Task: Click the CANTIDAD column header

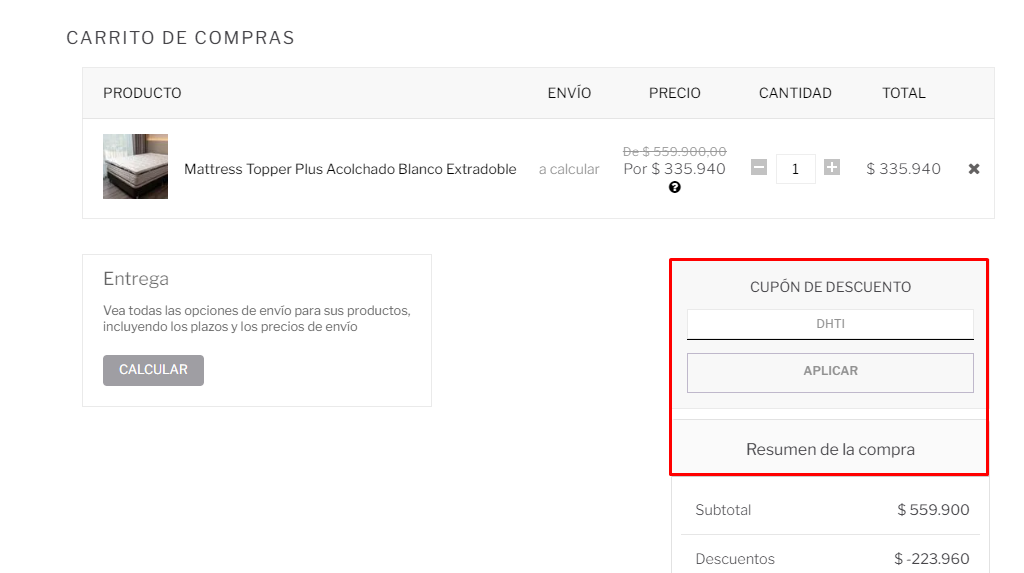Action: pos(795,93)
